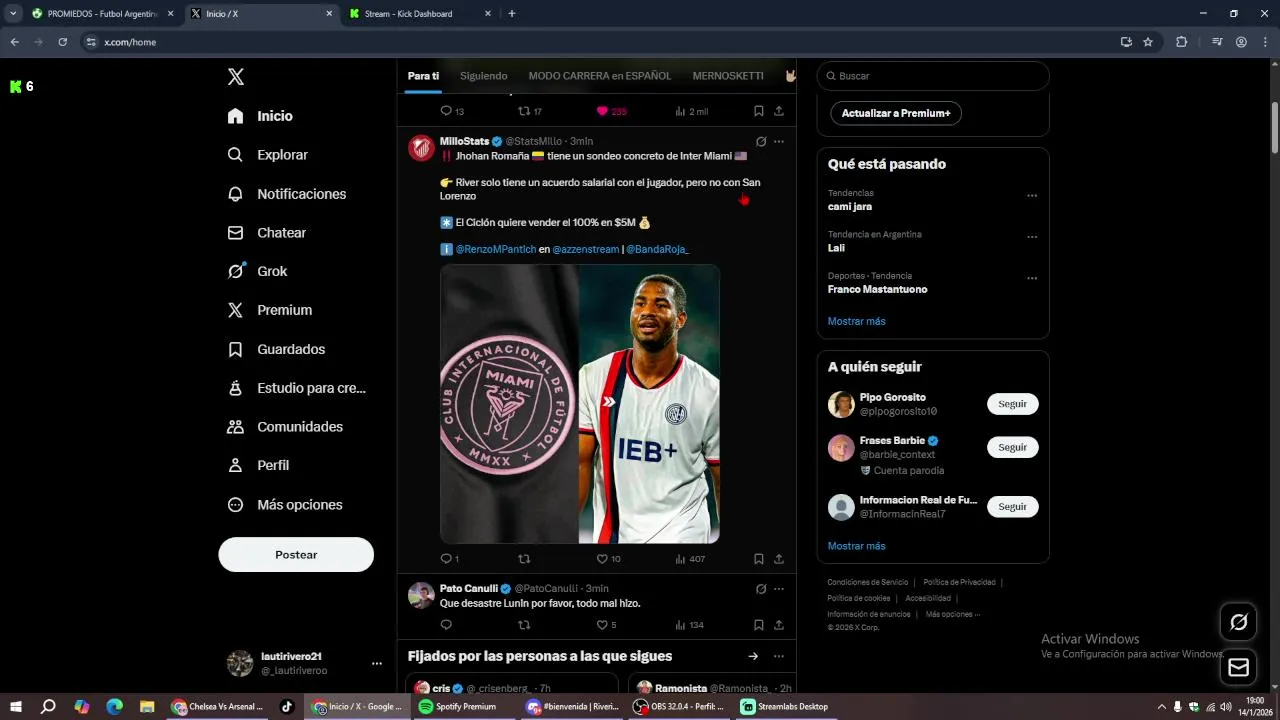Image resolution: width=1280 pixels, height=720 pixels.
Task: Open more options on MilloStats post
Action: (779, 142)
